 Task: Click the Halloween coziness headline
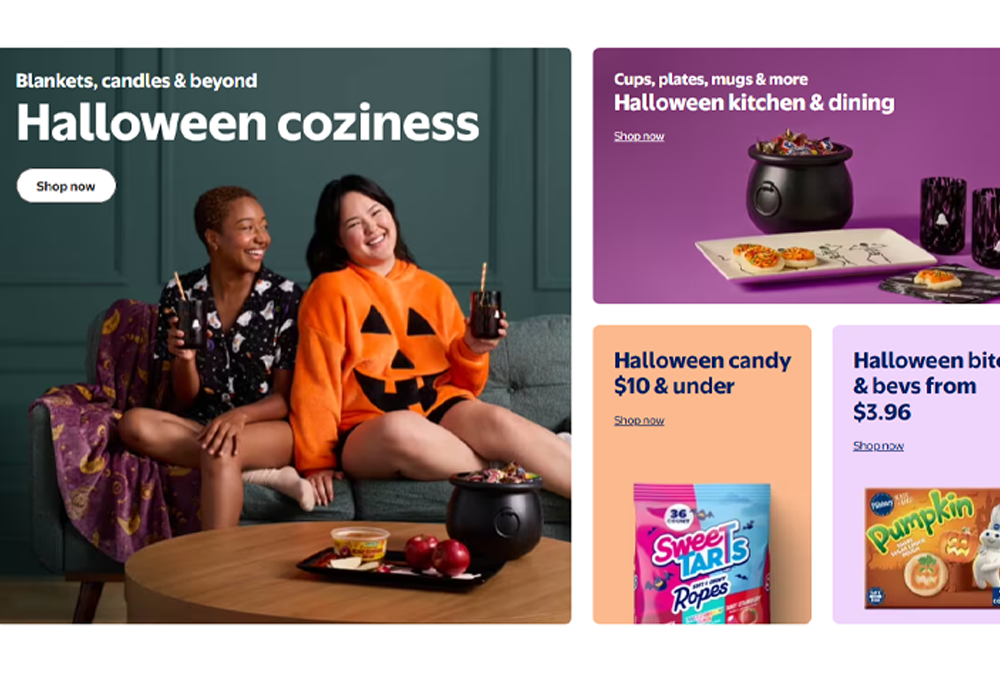click(x=247, y=122)
